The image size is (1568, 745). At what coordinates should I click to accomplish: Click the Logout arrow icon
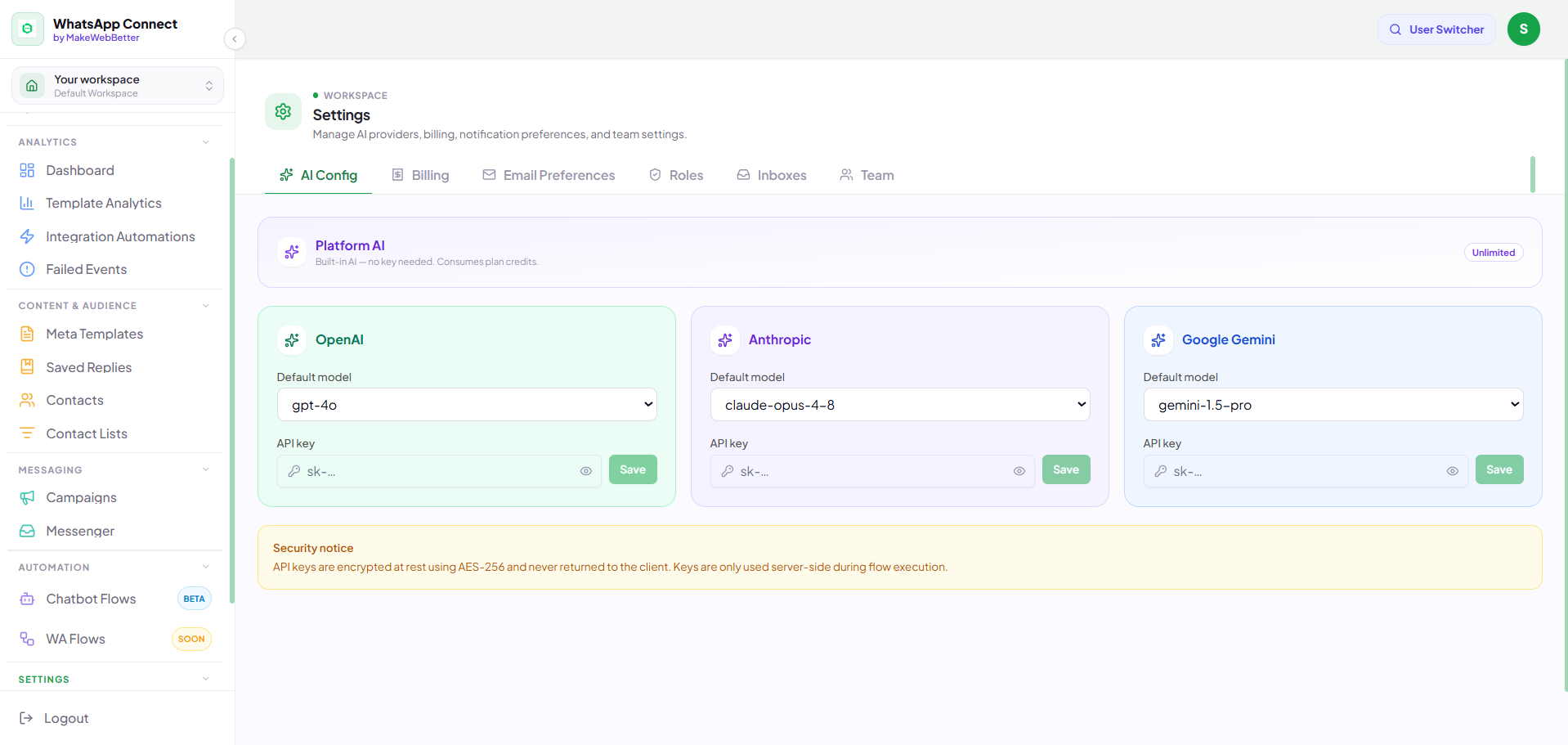pyautogui.click(x=26, y=718)
